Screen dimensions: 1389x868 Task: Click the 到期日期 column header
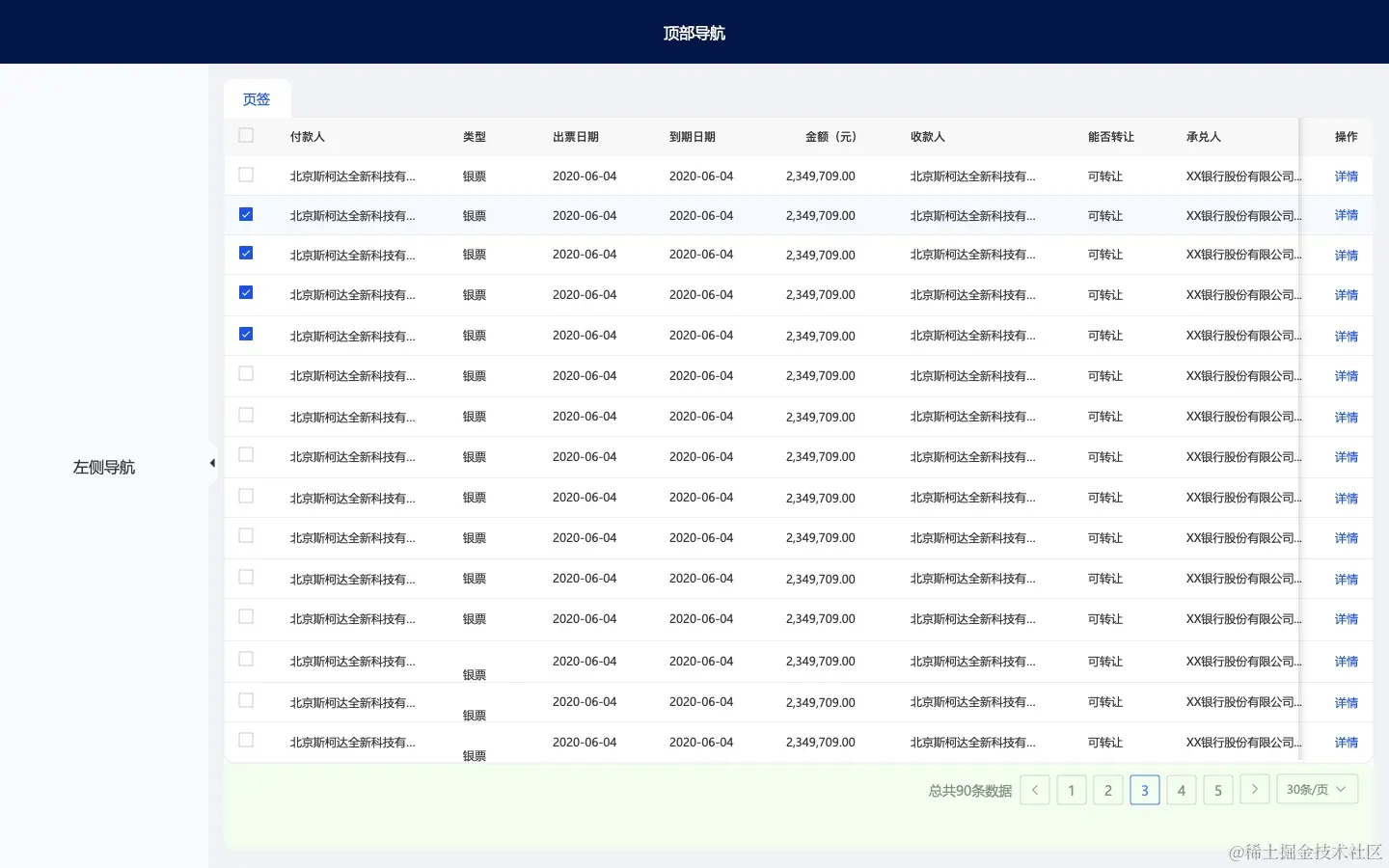693,137
